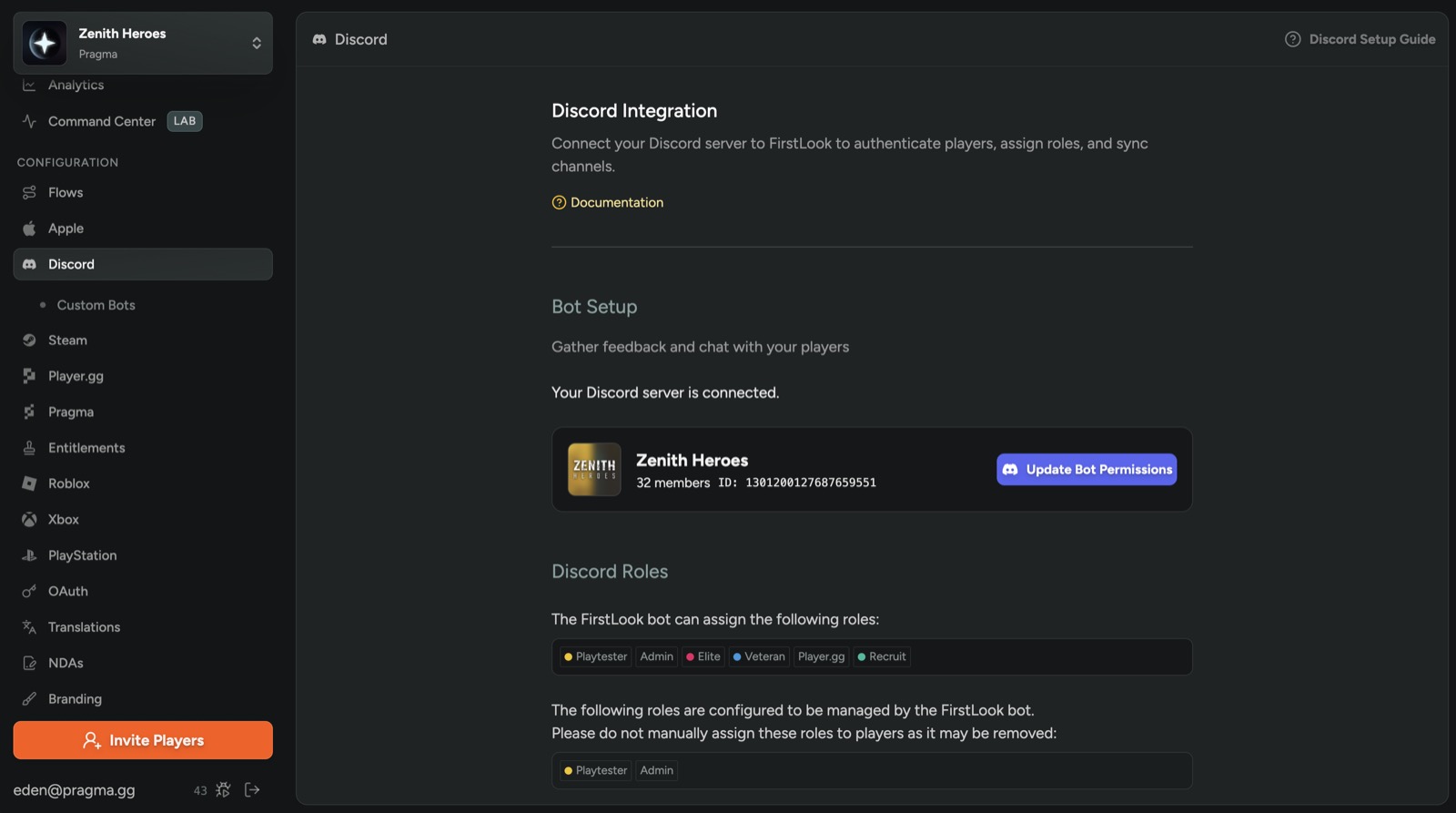Click the Admin role tag in assignable roles

coord(656,656)
